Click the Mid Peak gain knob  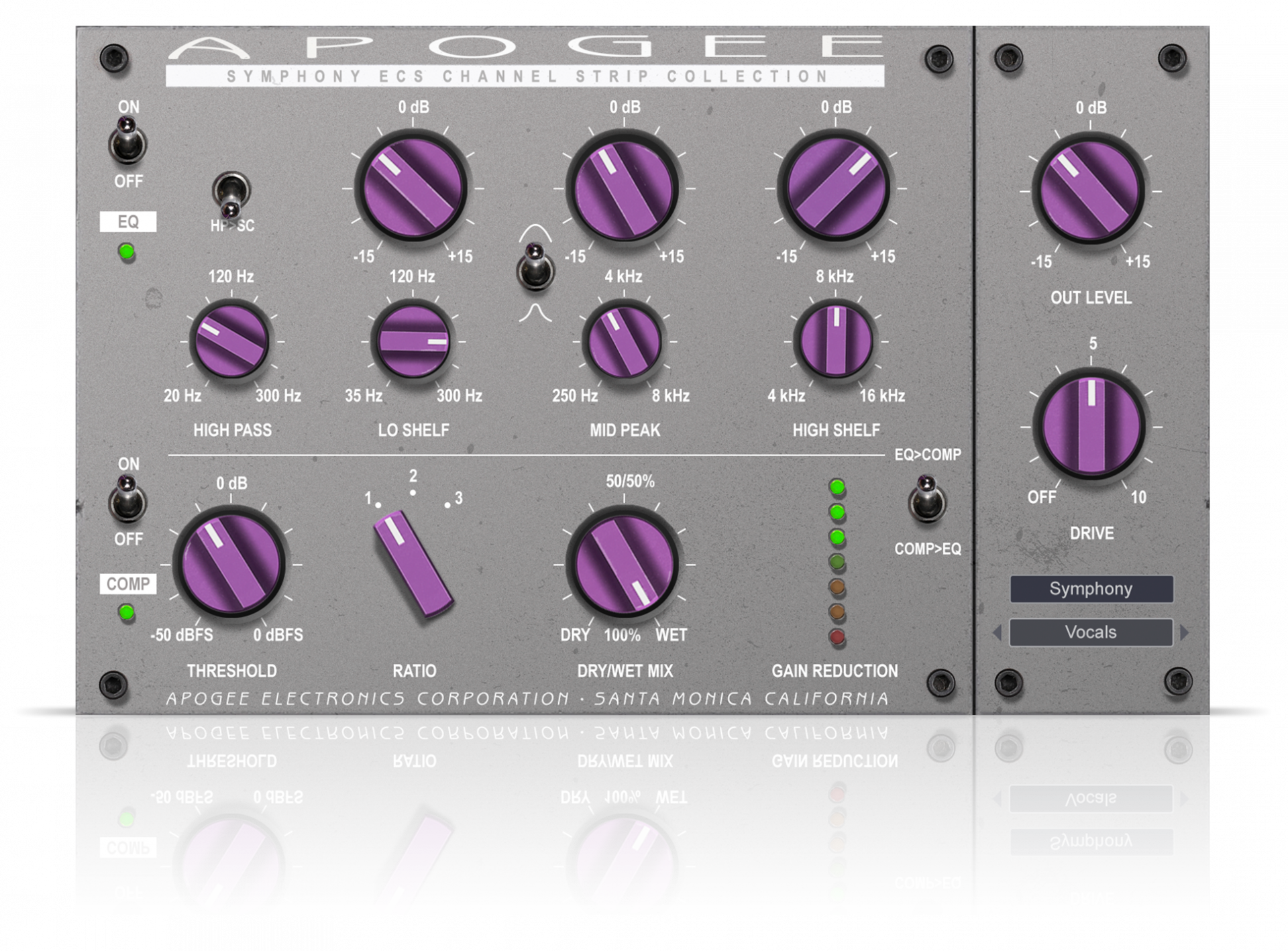coord(623,188)
